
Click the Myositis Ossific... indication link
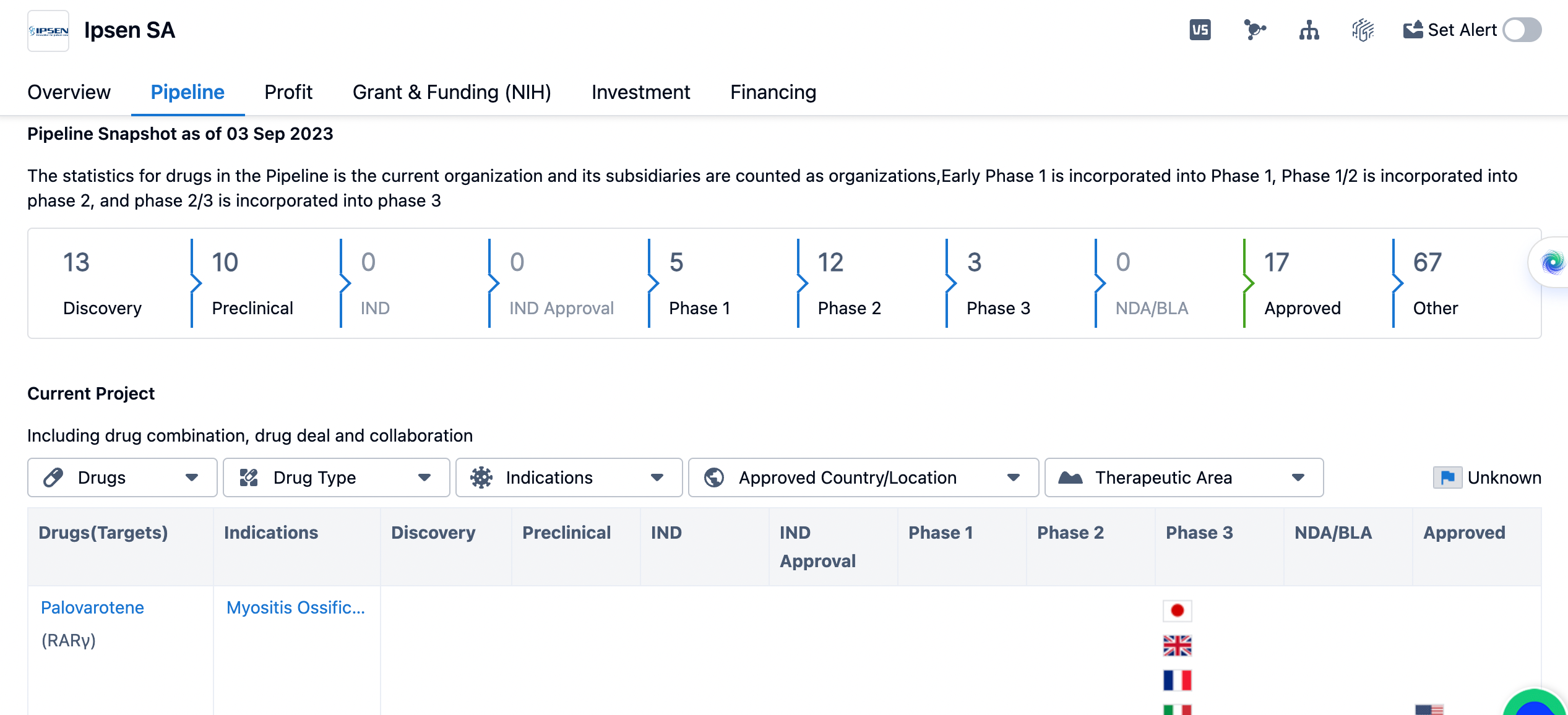pos(296,607)
